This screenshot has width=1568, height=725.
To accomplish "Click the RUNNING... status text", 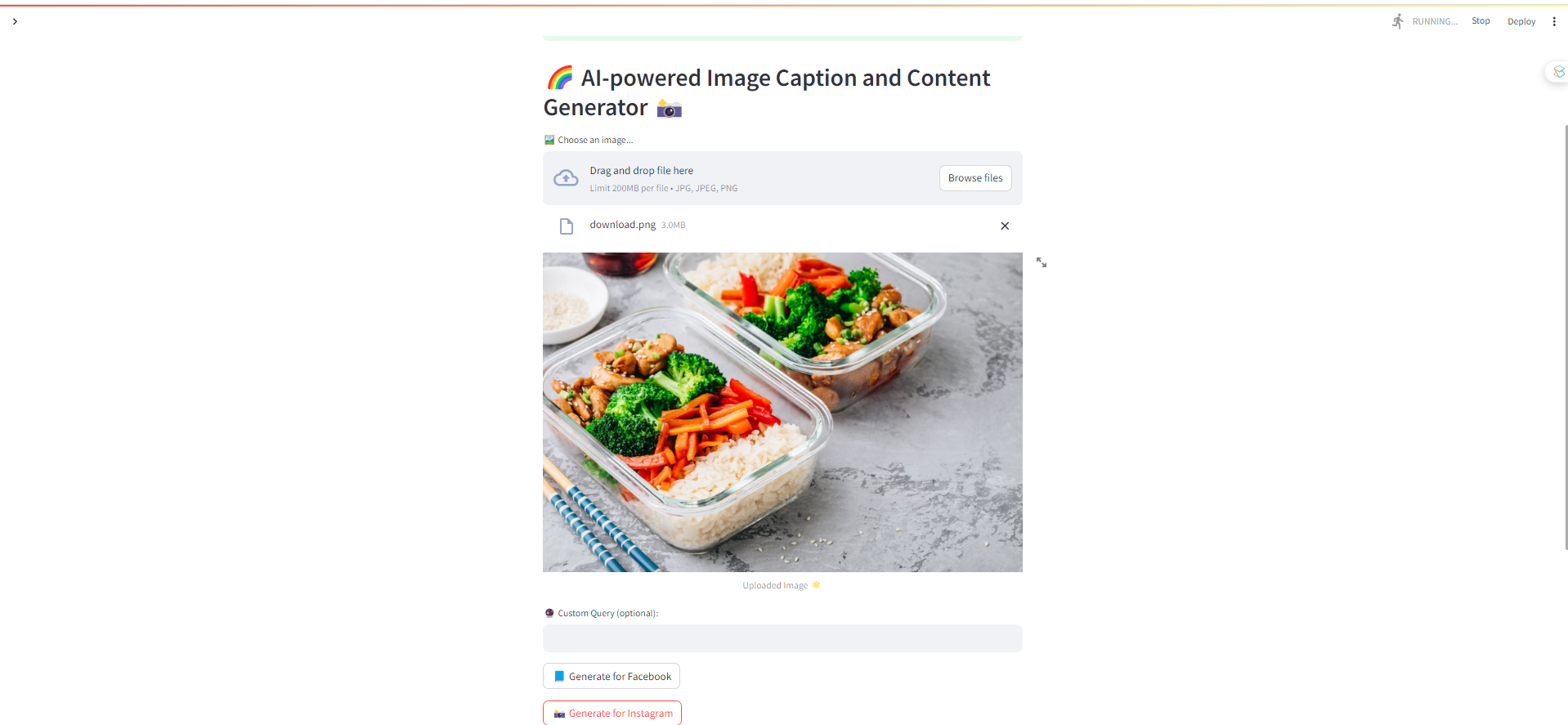I will 1435,21.
